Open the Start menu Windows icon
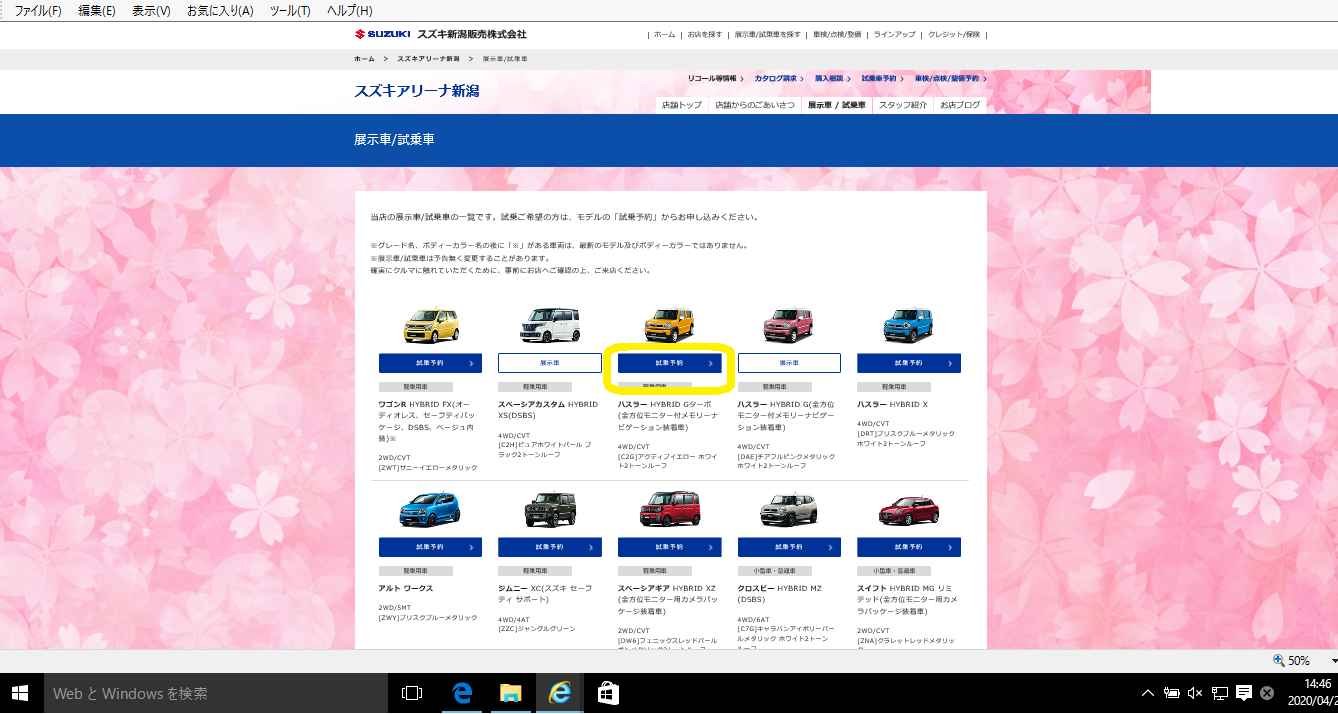 [x=21, y=692]
